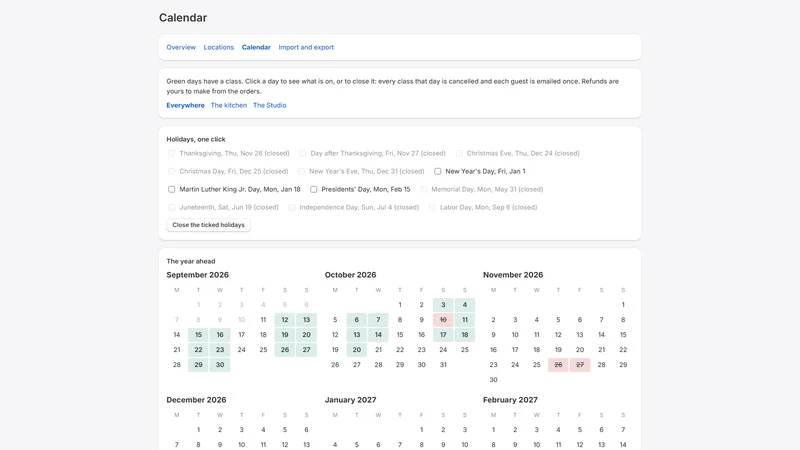This screenshot has width=800, height=450.
Task: Select September 15, 2026 green day
Action: 198,335
